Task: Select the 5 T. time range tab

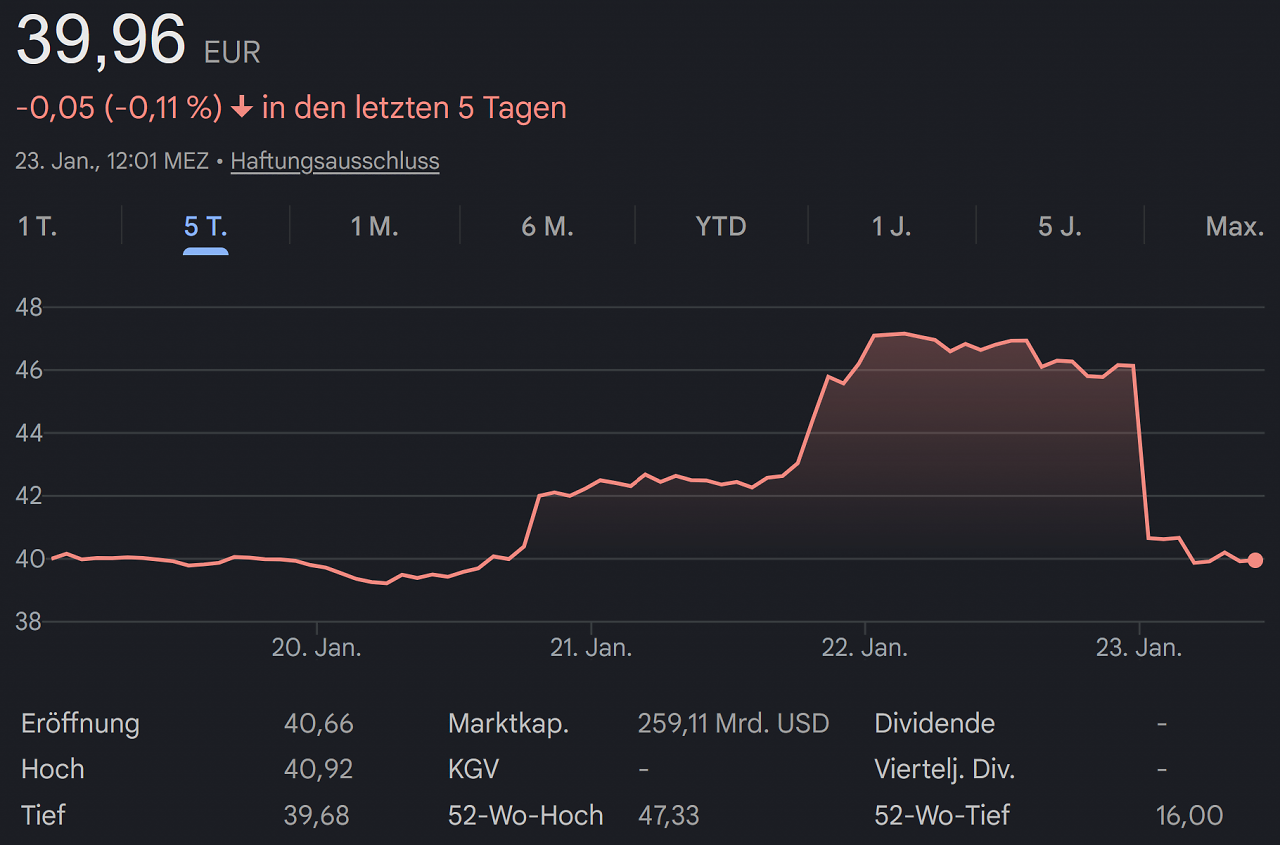Action: [x=206, y=226]
